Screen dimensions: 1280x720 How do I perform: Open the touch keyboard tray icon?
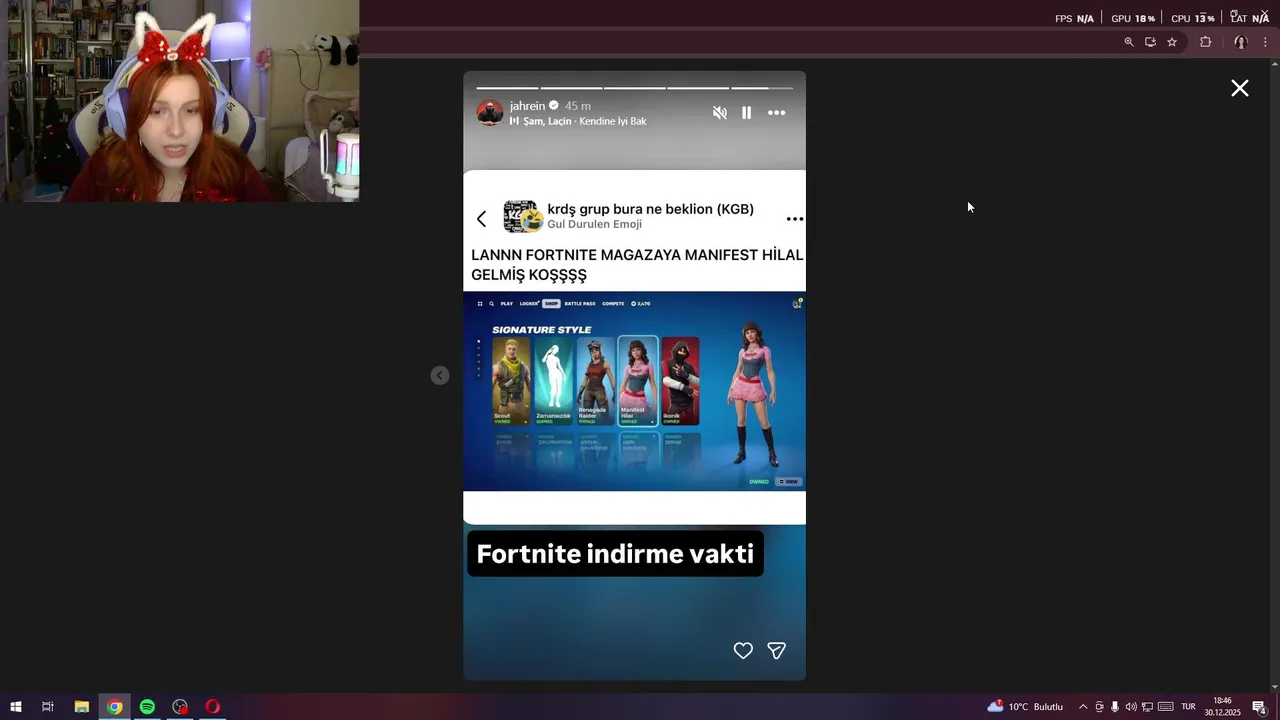[x=1165, y=707]
